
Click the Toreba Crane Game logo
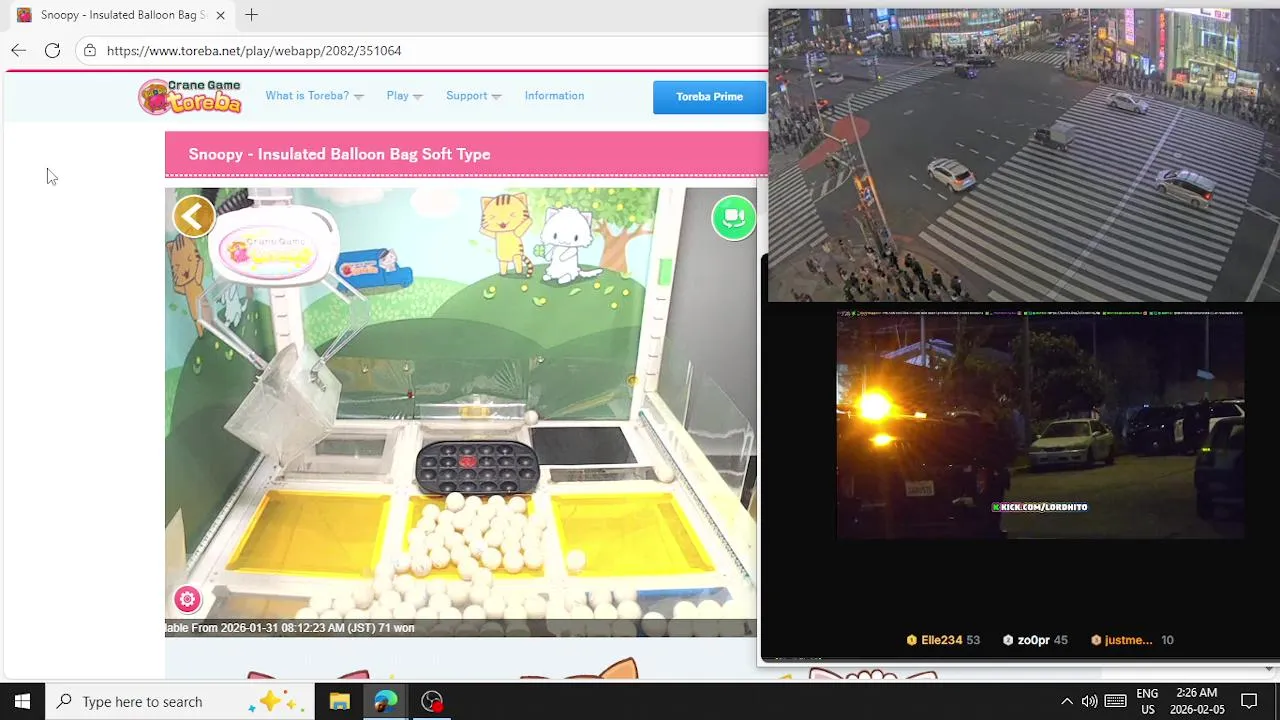pyautogui.click(x=191, y=96)
